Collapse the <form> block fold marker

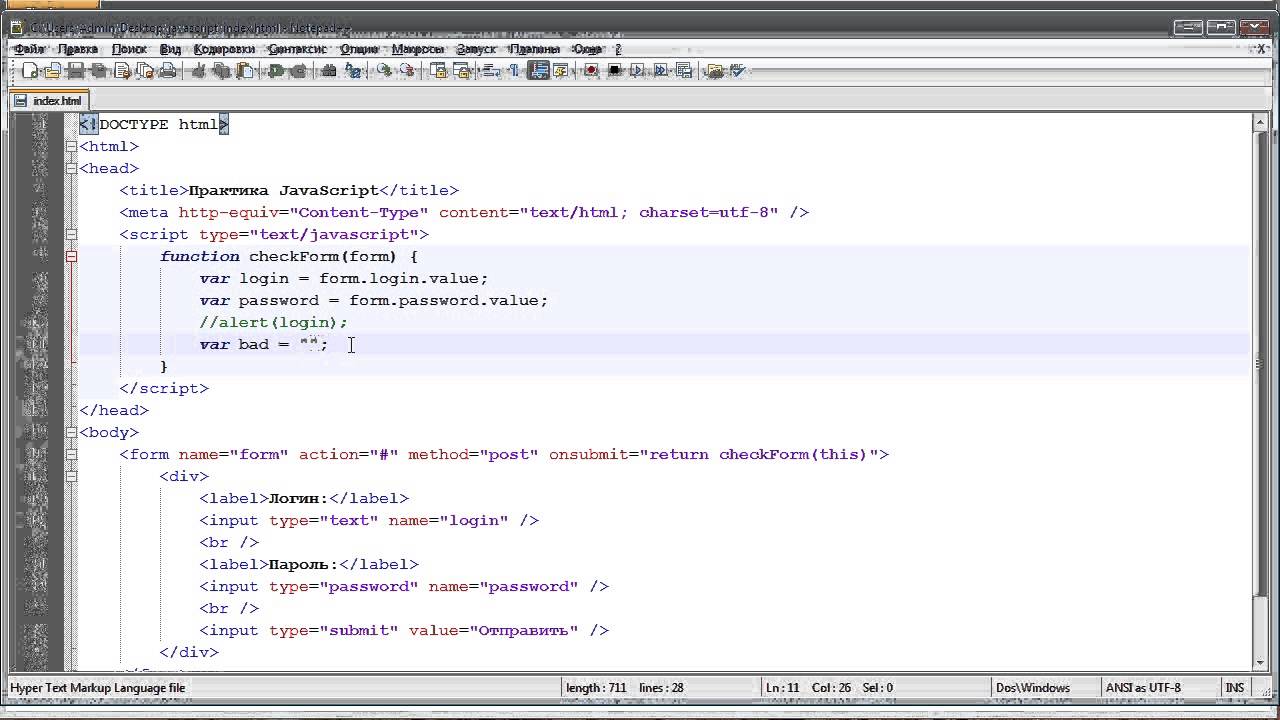click(71, 454)
